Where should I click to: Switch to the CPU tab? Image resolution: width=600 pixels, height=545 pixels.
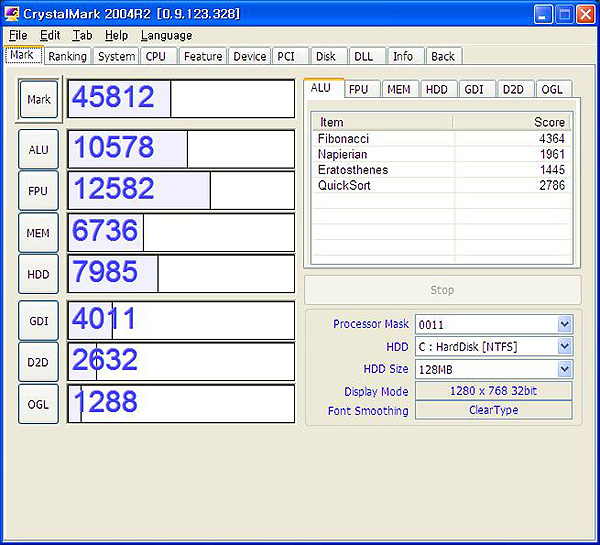click(158, 56)
